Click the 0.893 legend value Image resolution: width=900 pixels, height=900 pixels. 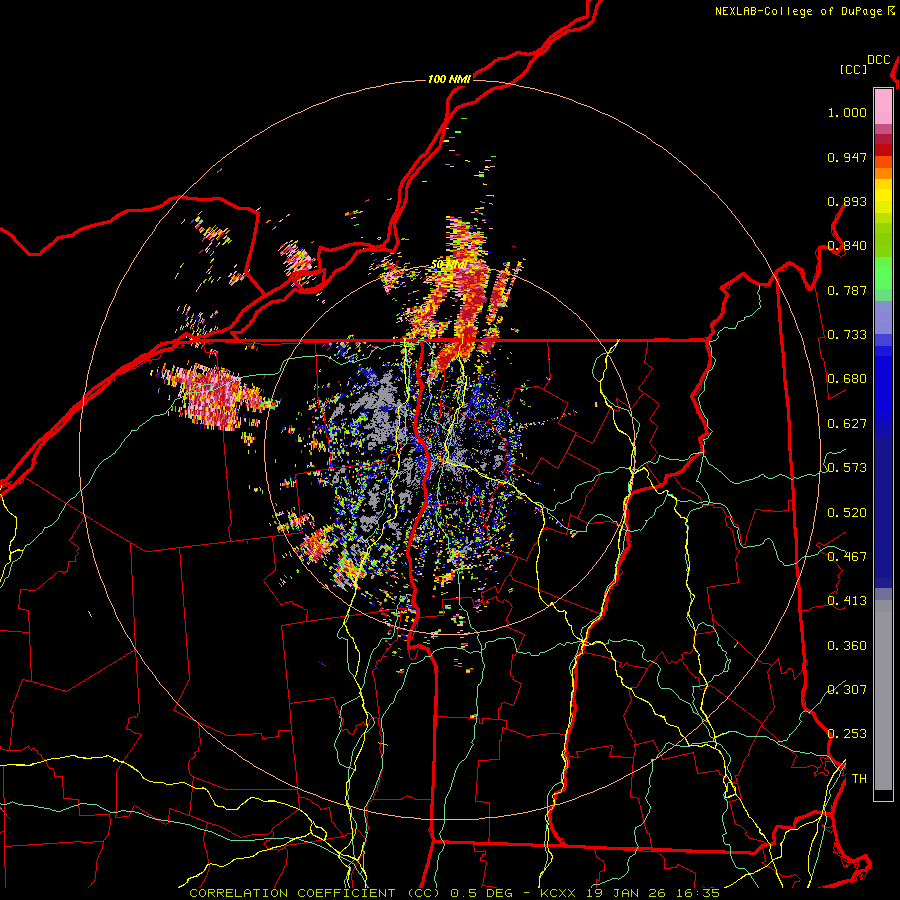click(x=847, y=201)
